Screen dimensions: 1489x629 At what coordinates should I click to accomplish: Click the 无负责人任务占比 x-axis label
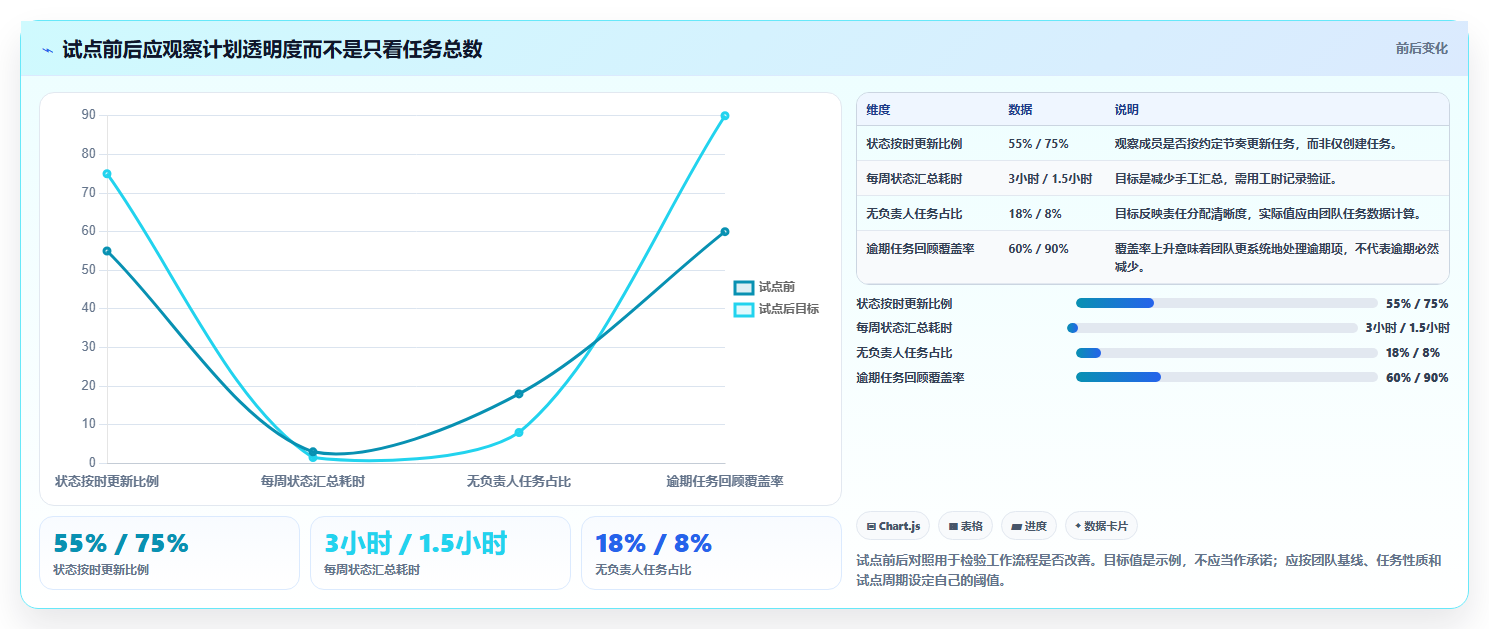click(x=519, y=481)
